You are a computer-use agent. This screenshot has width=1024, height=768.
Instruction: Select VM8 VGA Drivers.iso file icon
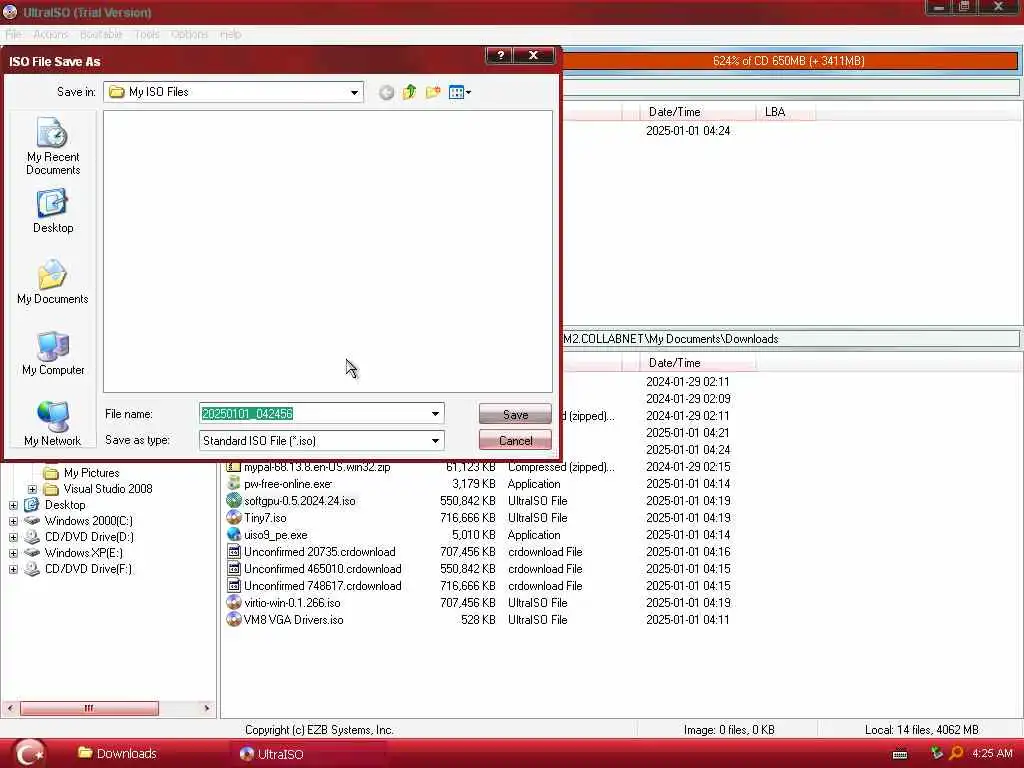pos(234,619)
